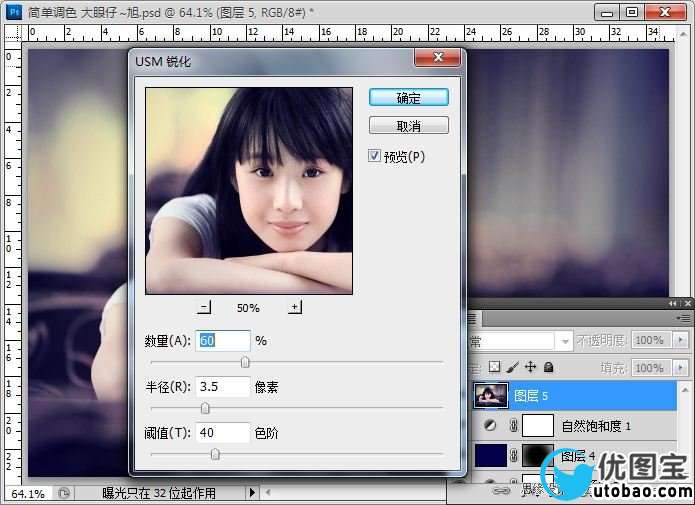Expand the status bar info arrow menu
Screen dimensions: 695x505
click(x=252, y=493)
